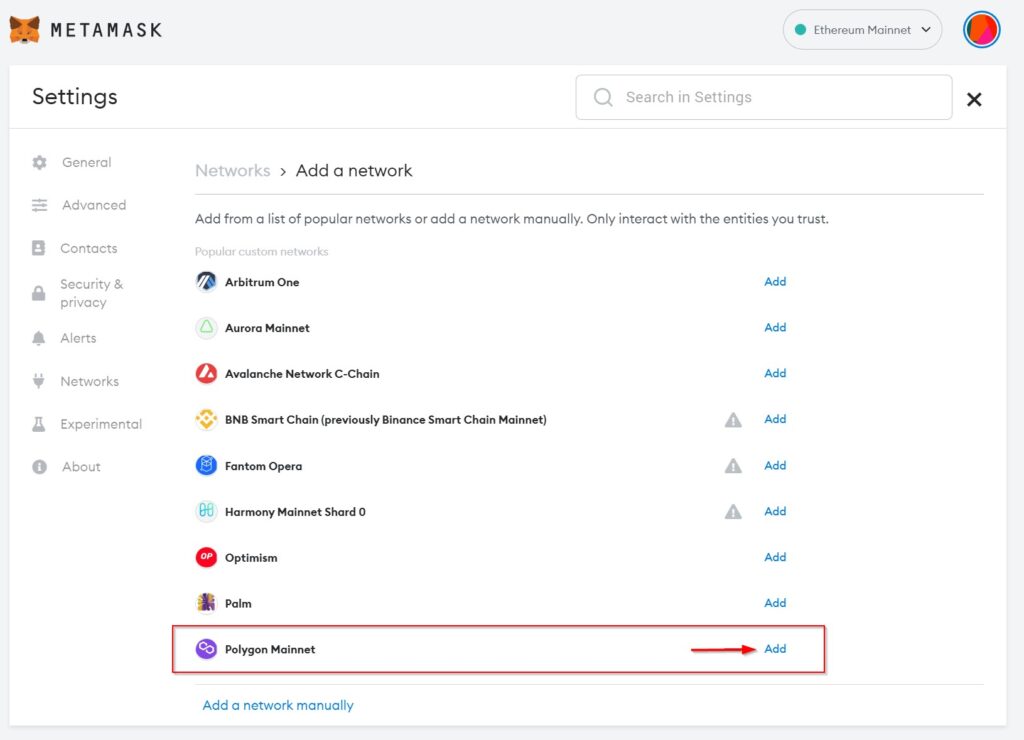Select Experimental in the sidebar

(x=100, y=424)
